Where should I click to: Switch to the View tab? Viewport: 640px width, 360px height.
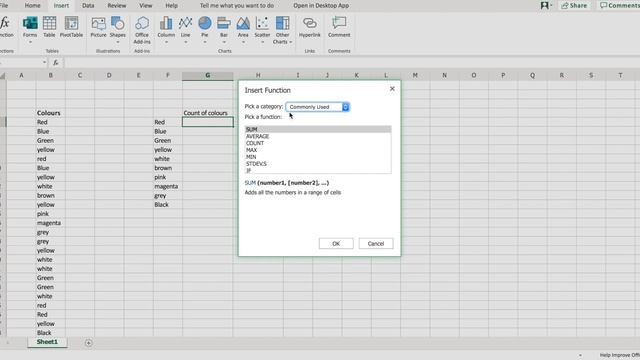coord(146,6)
